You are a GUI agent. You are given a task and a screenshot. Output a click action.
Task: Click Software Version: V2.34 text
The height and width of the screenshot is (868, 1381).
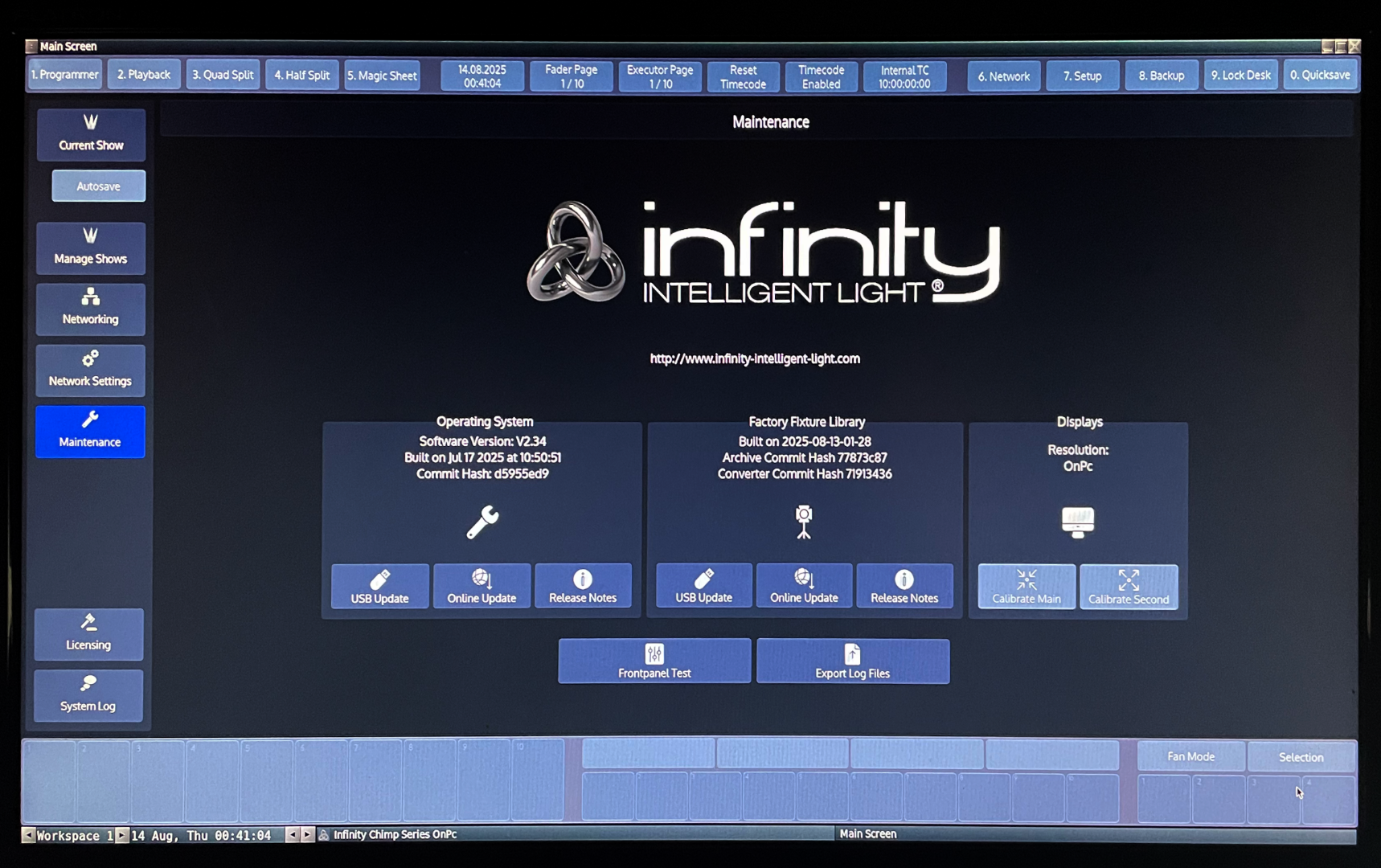tap(482, 441)
